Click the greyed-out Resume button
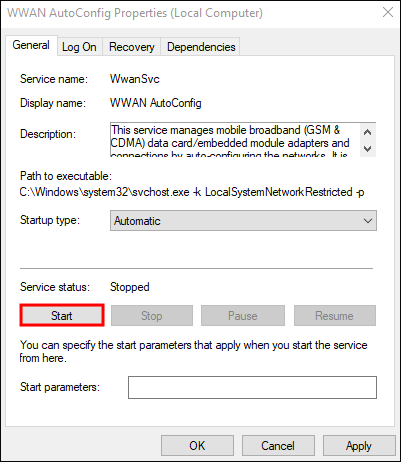The height and width of the screenshot is (462, 401). pos(335,315)
